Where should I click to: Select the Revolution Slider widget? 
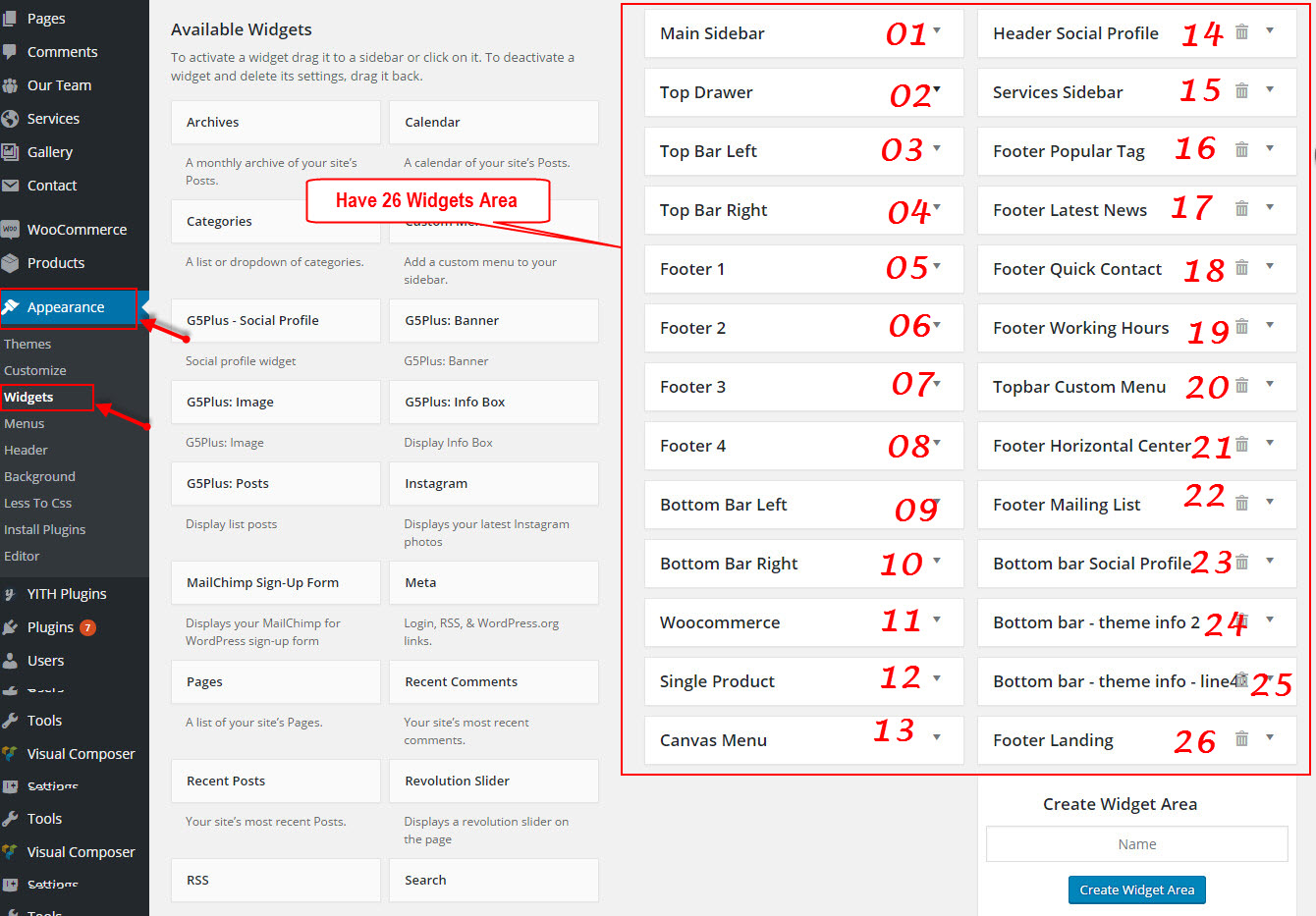(494, 781)
